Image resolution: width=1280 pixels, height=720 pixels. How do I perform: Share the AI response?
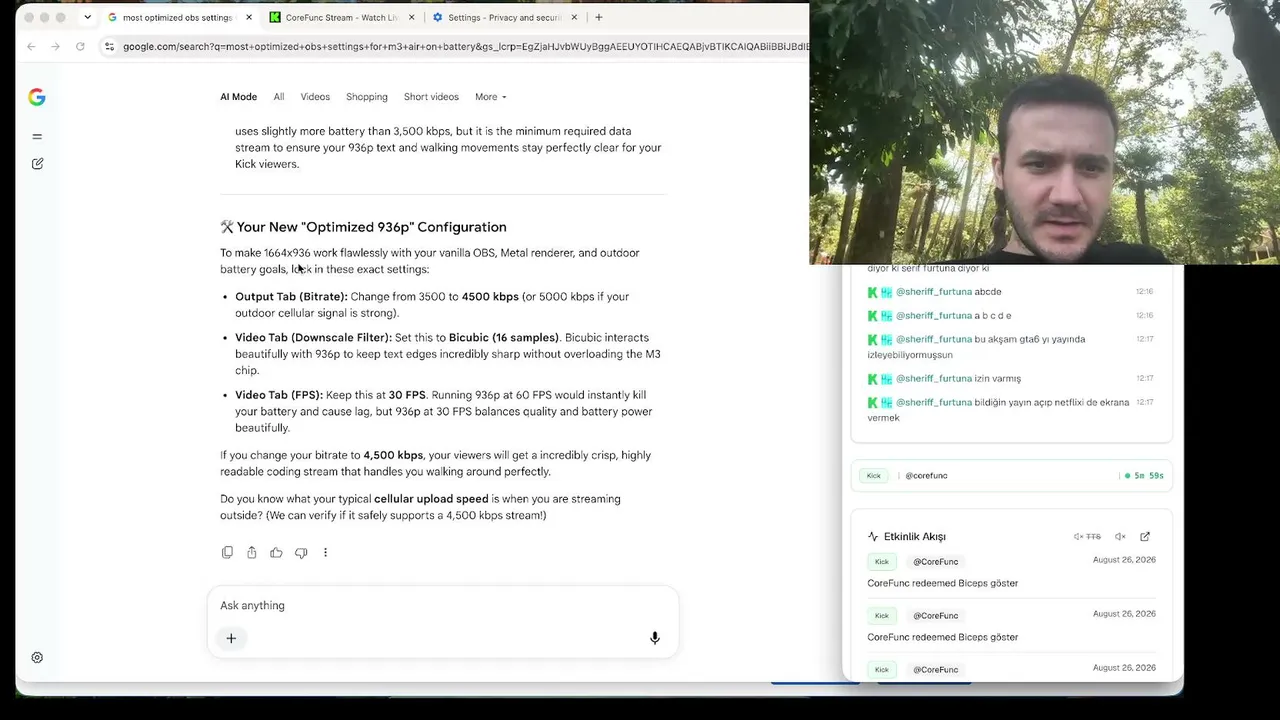(x=252, y=553)
